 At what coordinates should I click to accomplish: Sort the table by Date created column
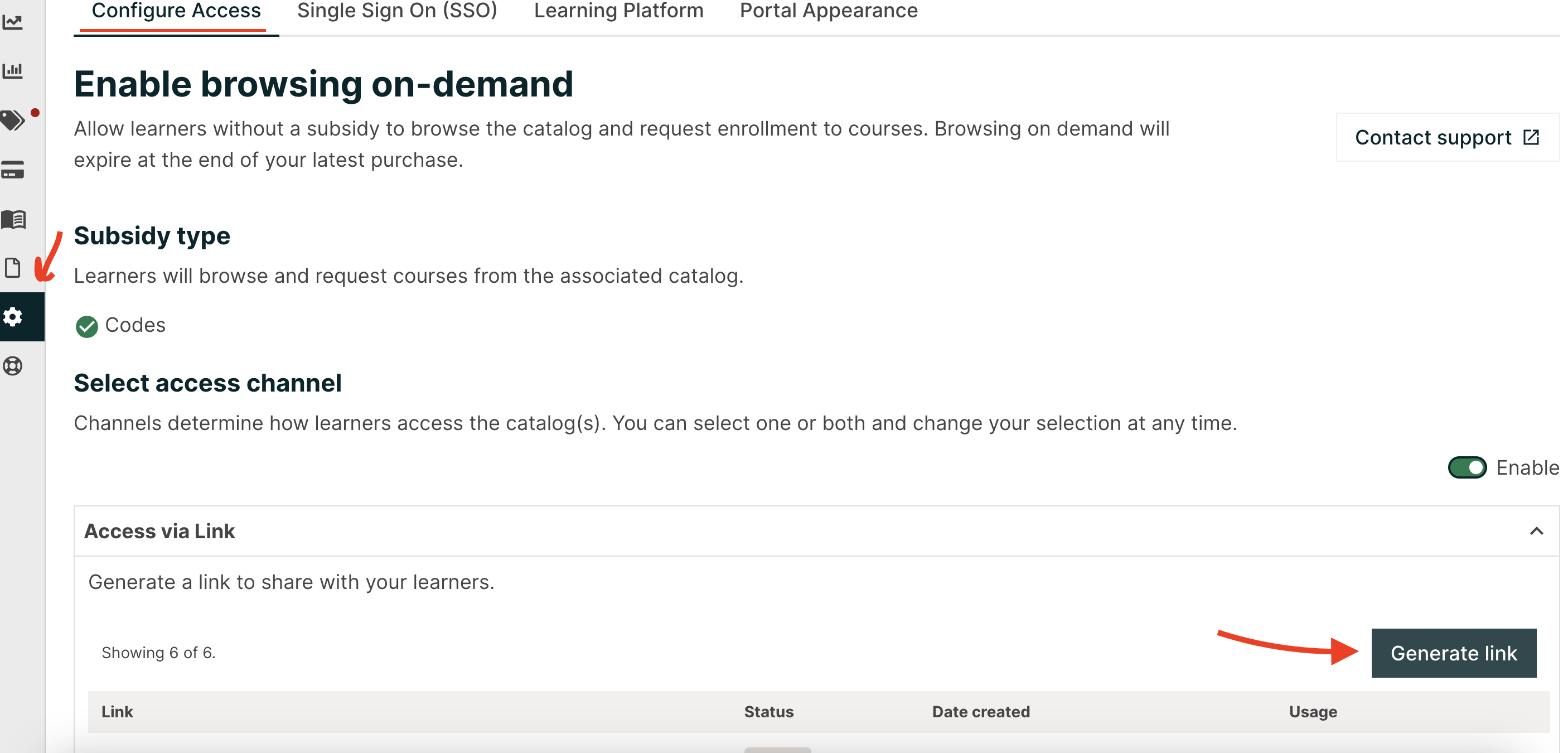tap(981, 712)
